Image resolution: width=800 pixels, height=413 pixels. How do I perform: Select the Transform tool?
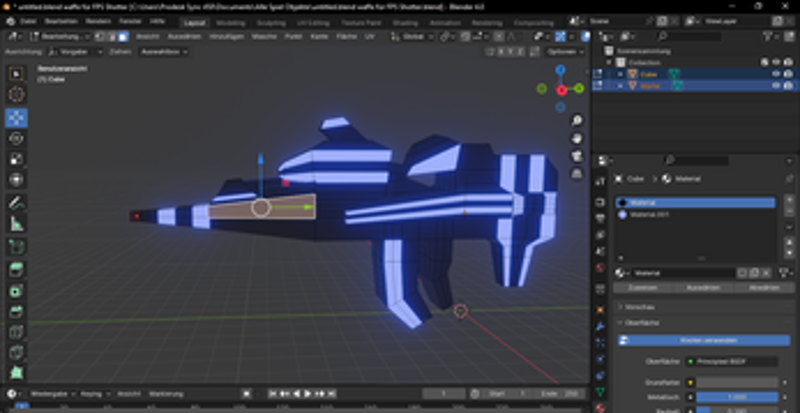pos(16,180)
